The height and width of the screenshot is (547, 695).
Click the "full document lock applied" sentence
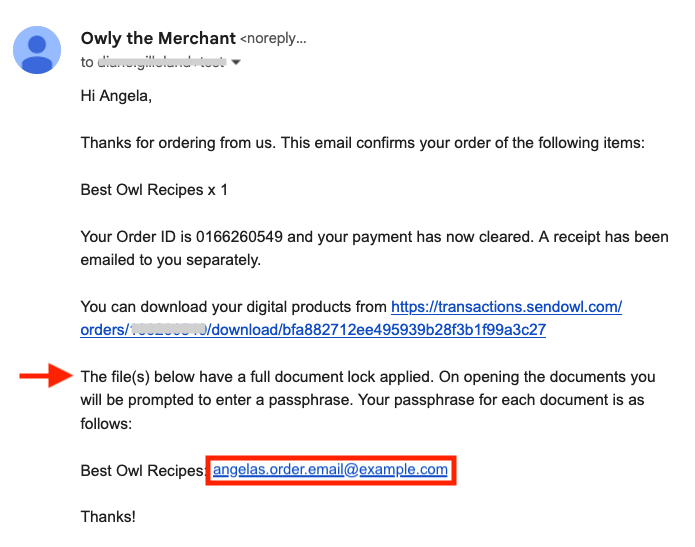point(256,377)
